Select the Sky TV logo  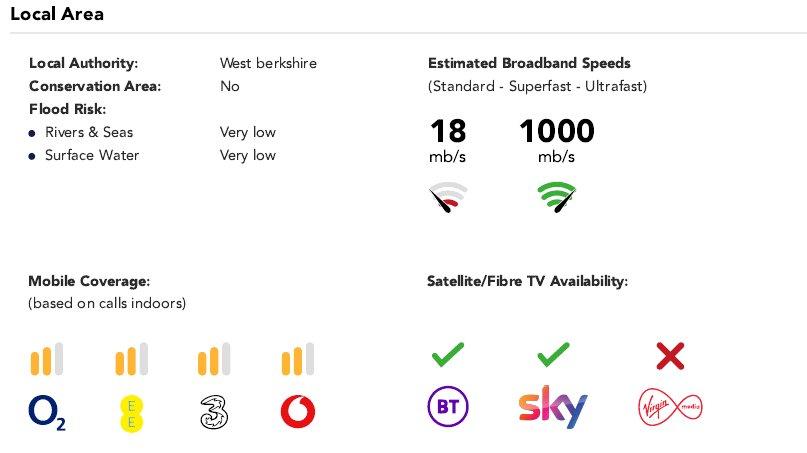click(553, 407)
